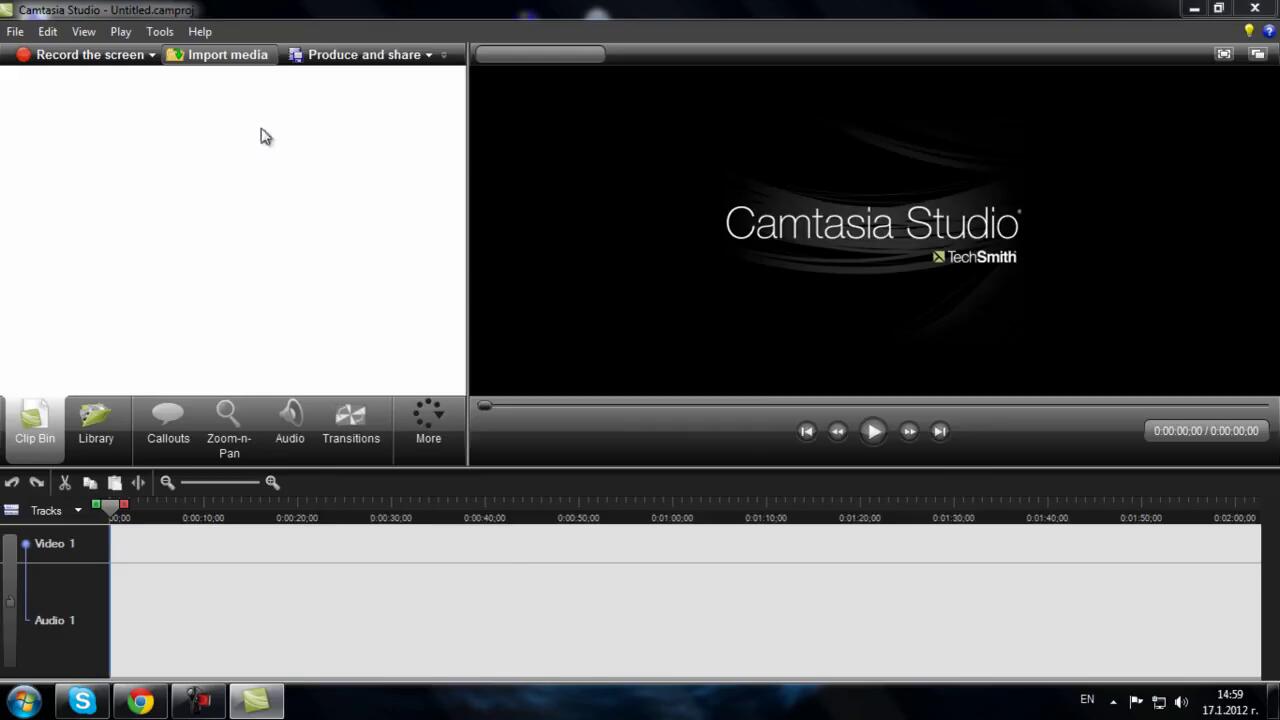Open the Tools menu
This screenshot has height=720, width=1280.
coord(159,32)
